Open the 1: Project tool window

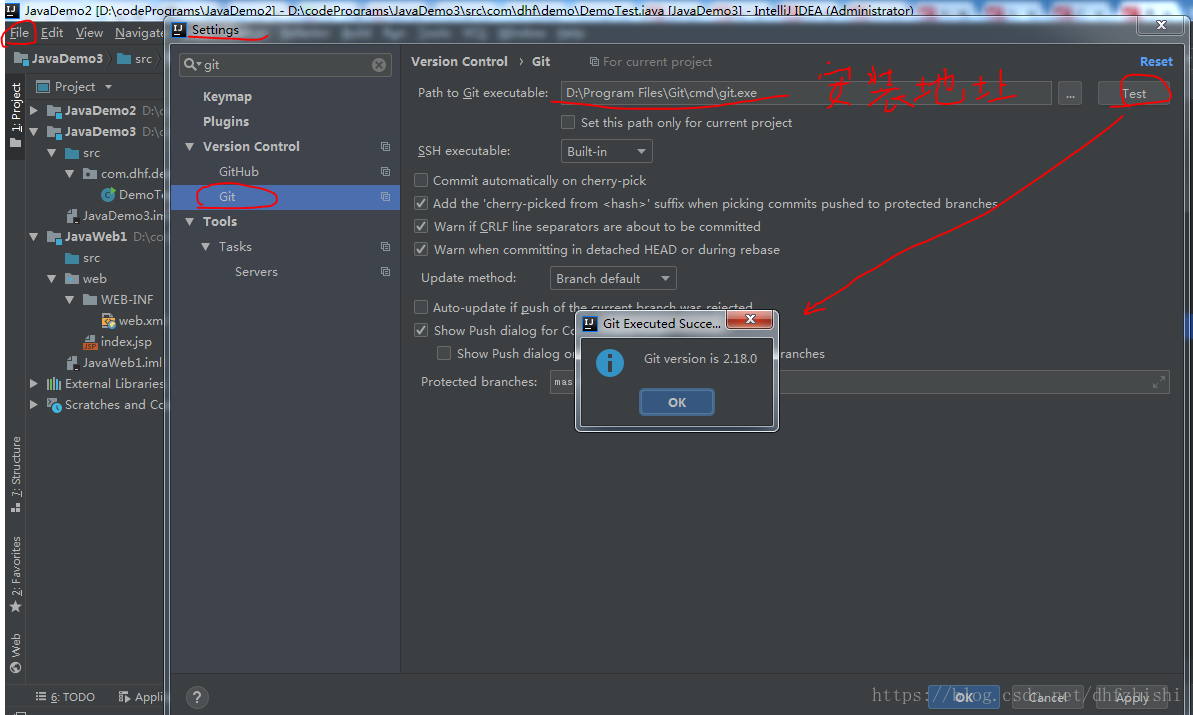coord(15,116)
